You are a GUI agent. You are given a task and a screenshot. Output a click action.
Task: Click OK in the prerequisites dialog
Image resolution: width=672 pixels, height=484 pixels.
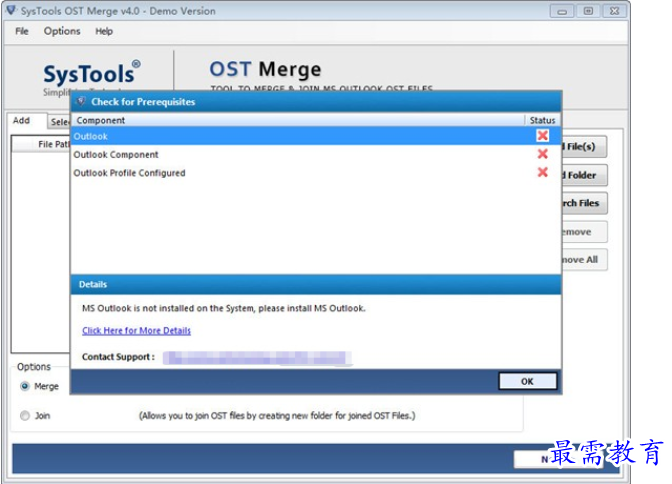point(528,381)
